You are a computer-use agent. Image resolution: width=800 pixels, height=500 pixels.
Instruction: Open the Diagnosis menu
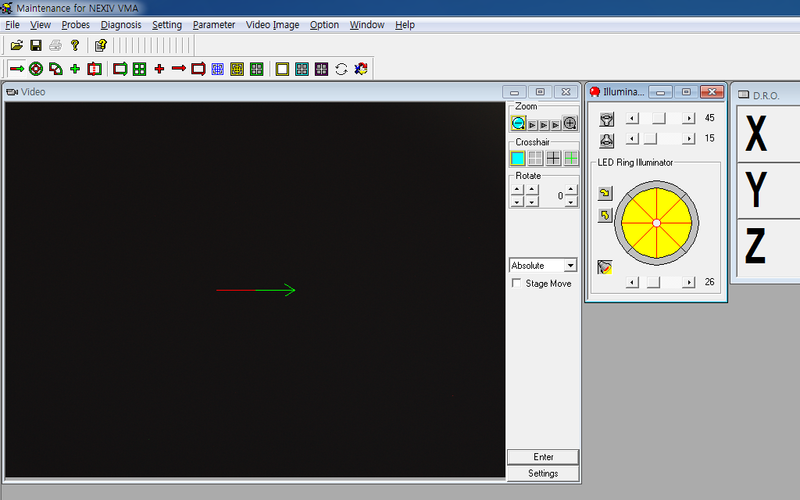coord(121,24)
